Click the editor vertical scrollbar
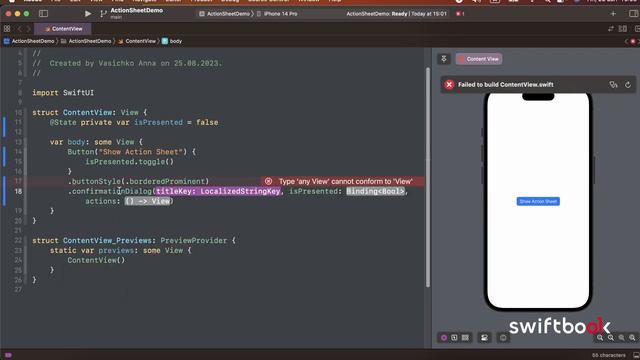The image size is (640, 360). [428, 178]
